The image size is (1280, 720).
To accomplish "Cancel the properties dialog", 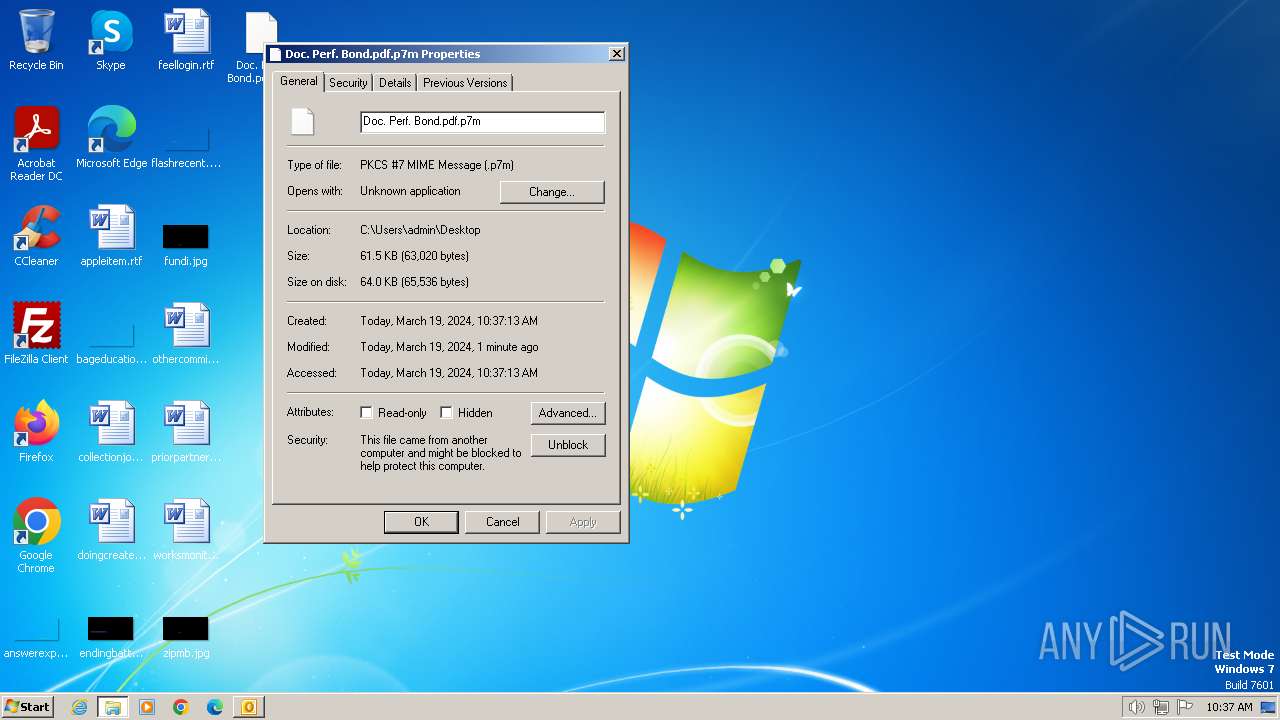I will coord(502,522).
